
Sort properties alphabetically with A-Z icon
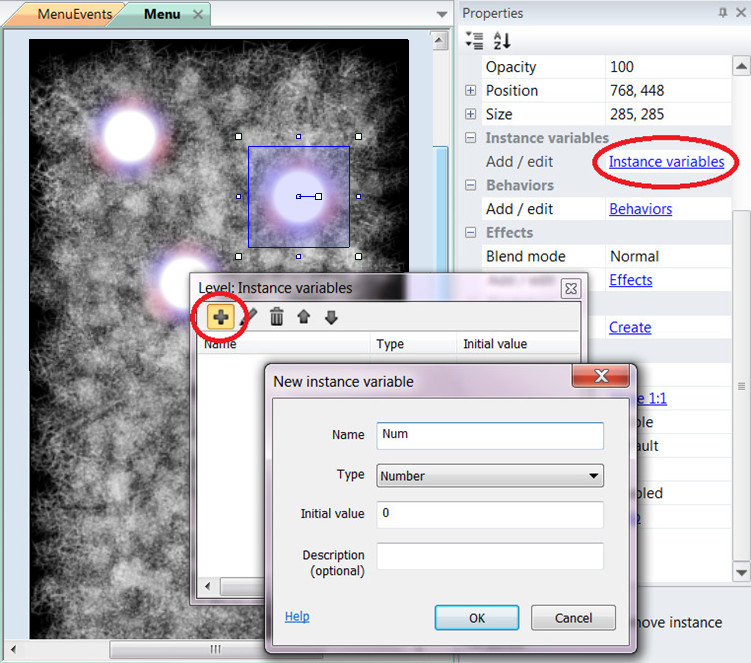(502, 41)
